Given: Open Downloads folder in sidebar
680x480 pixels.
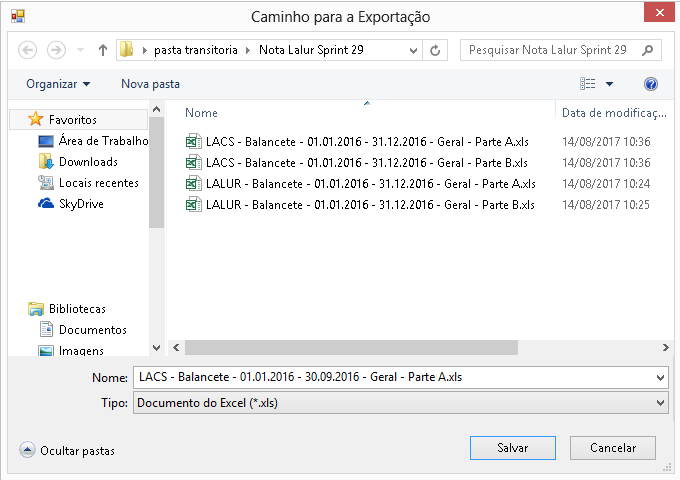Looking at the screenshot, I should click(x=88, y=162).
